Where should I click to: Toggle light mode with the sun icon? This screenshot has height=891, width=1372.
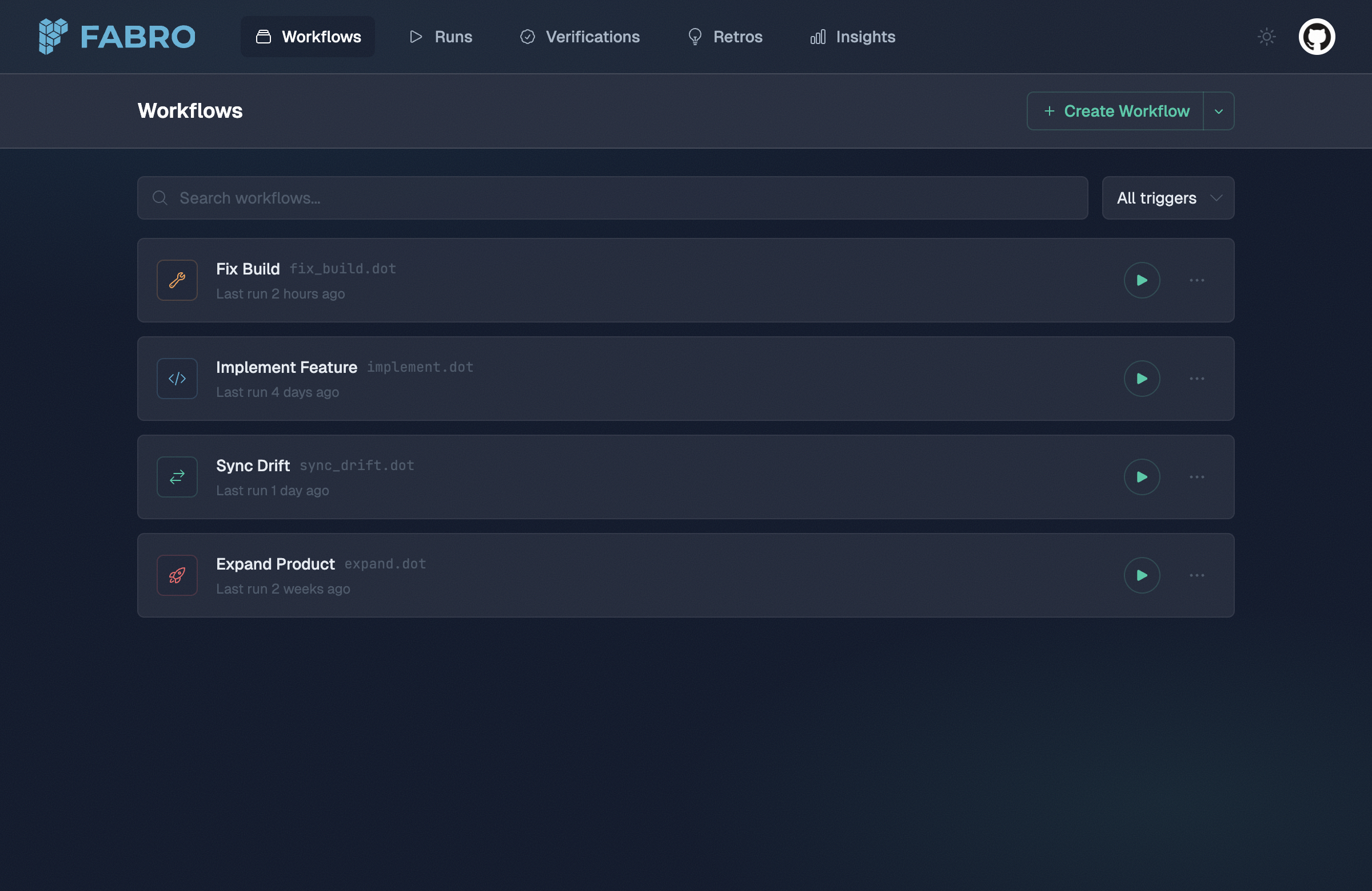(x=1266, y=37)
